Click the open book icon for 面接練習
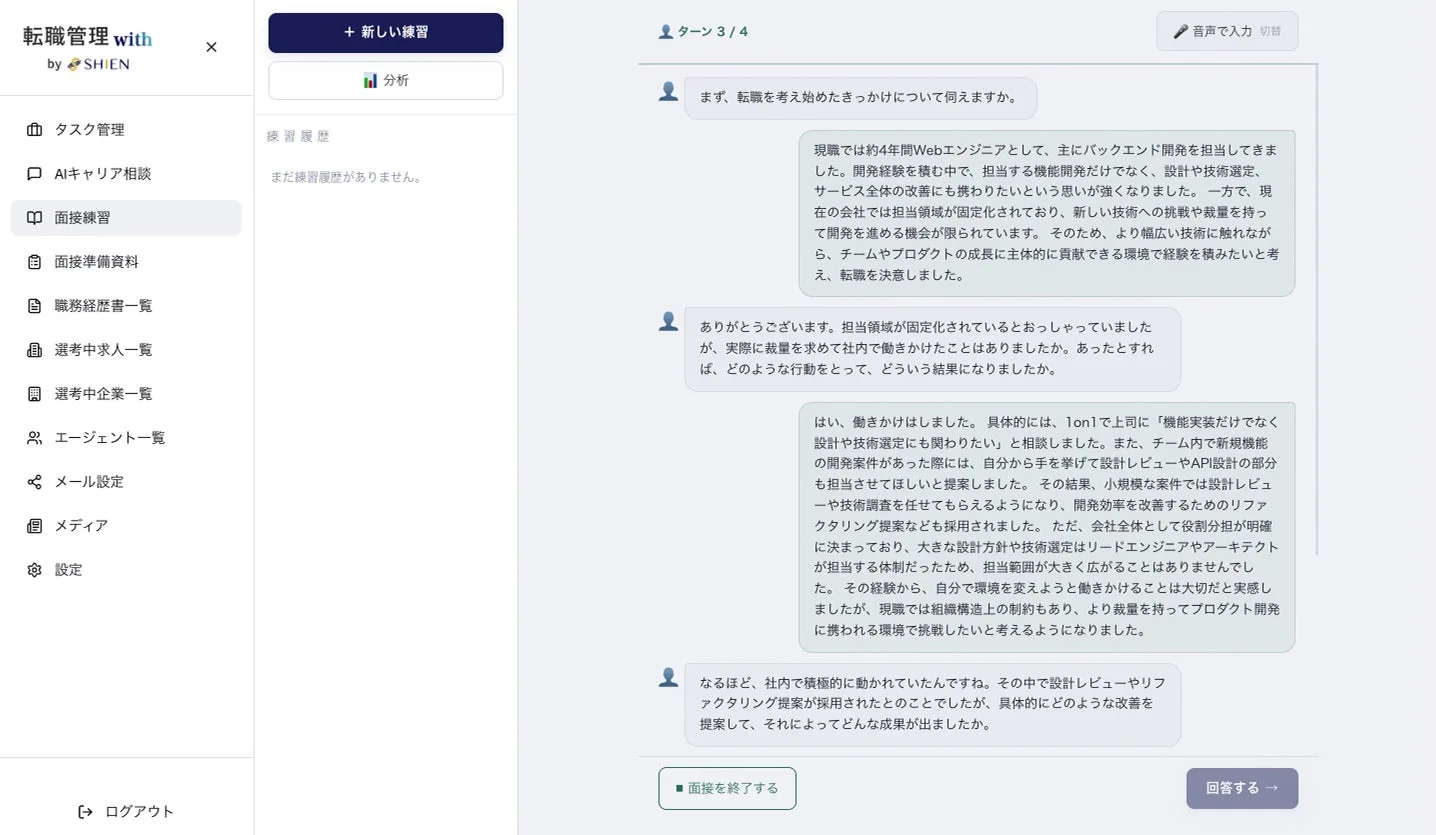Image resolution: width=1436 pixels, height=835 pixels. click(x=35, y=218)
